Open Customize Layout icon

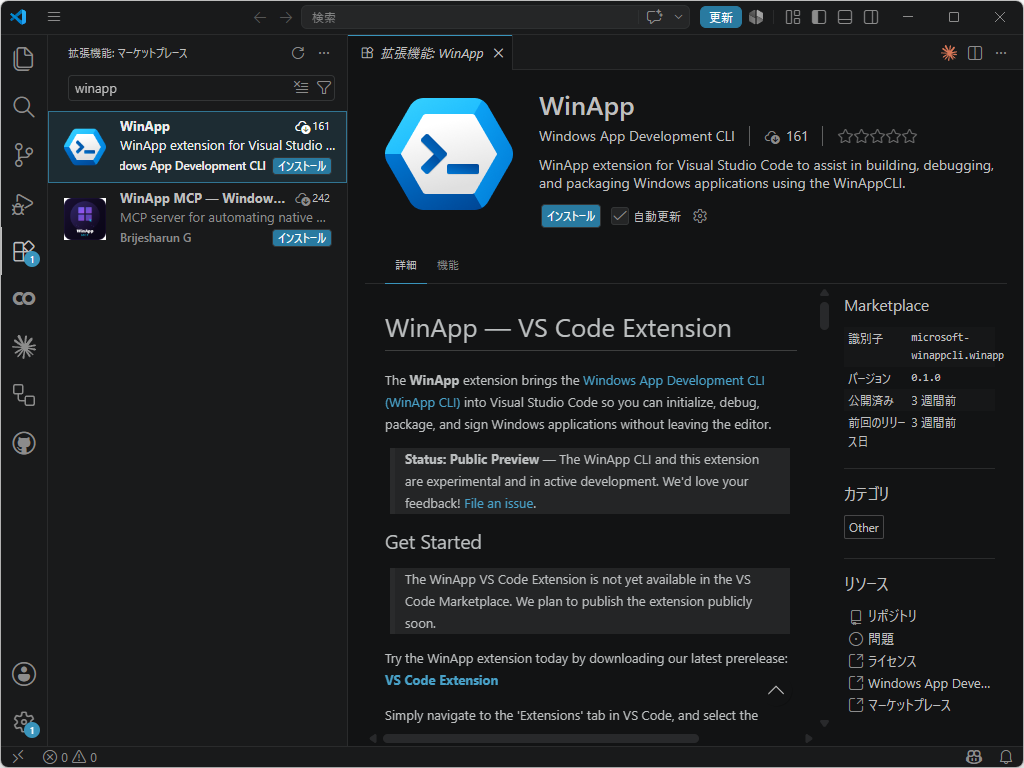click(x=793, y=17)
